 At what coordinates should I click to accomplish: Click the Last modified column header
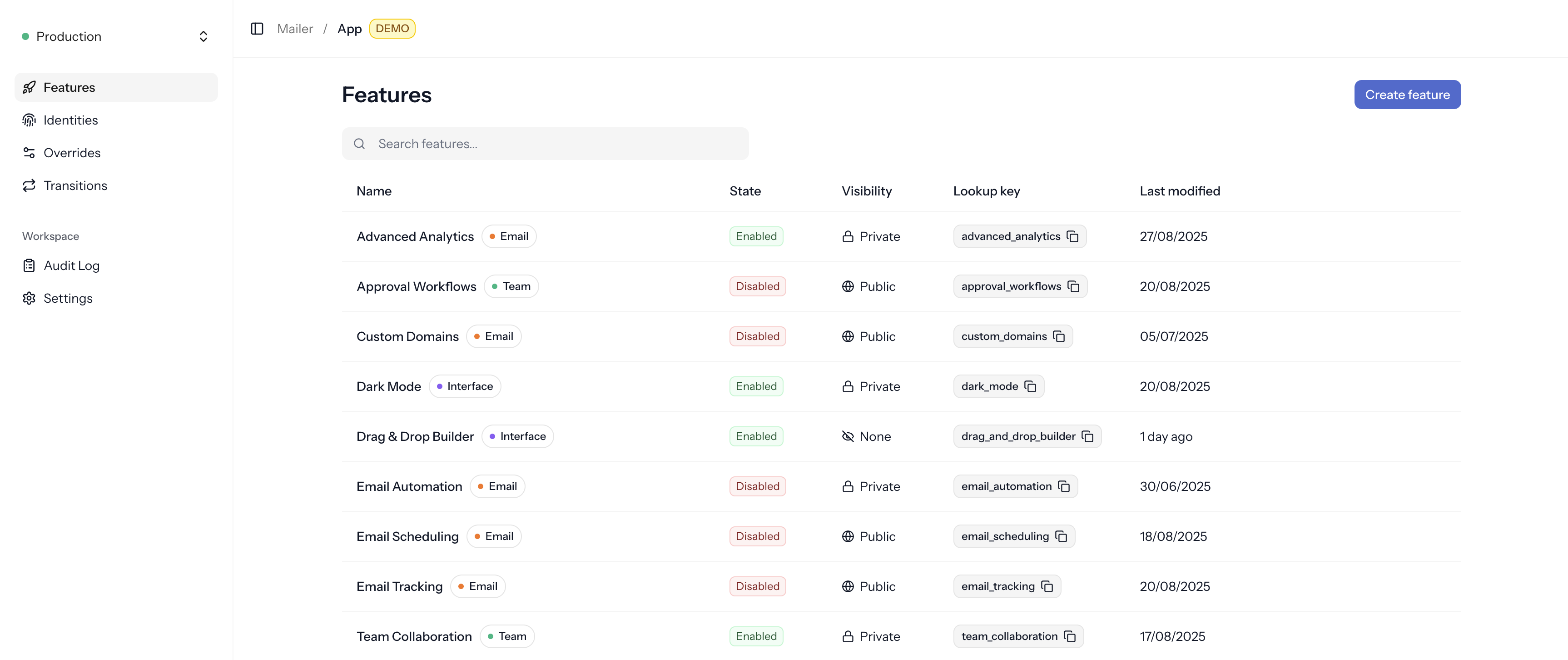point(1179,190)
